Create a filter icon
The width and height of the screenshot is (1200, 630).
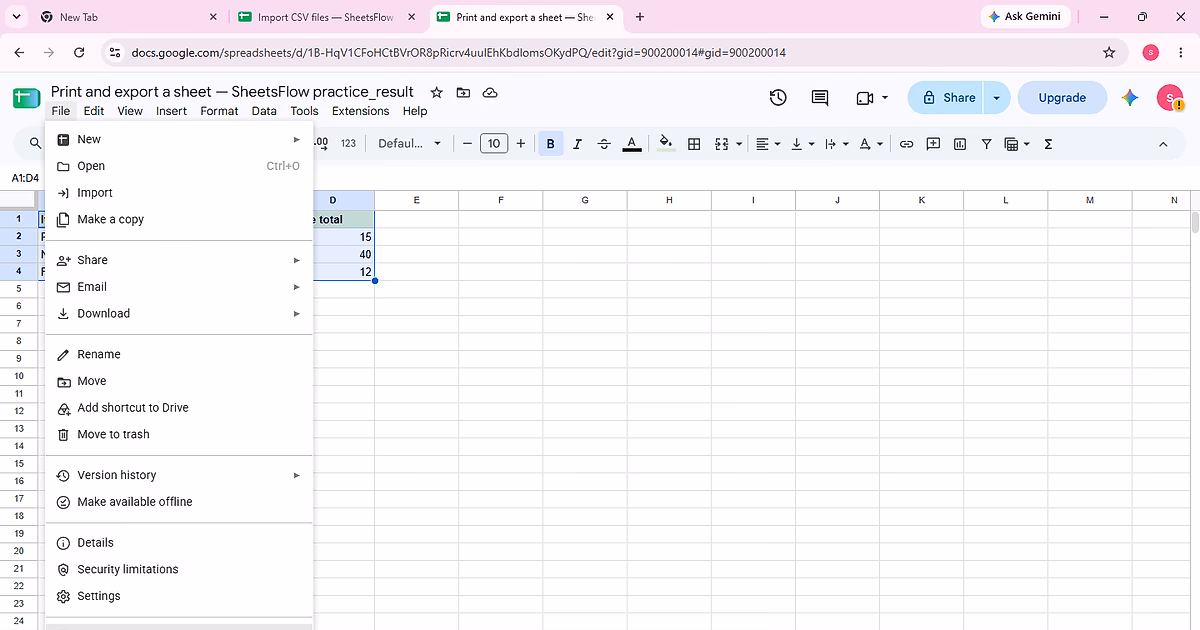pyautogui.click(x=987, y=144)
